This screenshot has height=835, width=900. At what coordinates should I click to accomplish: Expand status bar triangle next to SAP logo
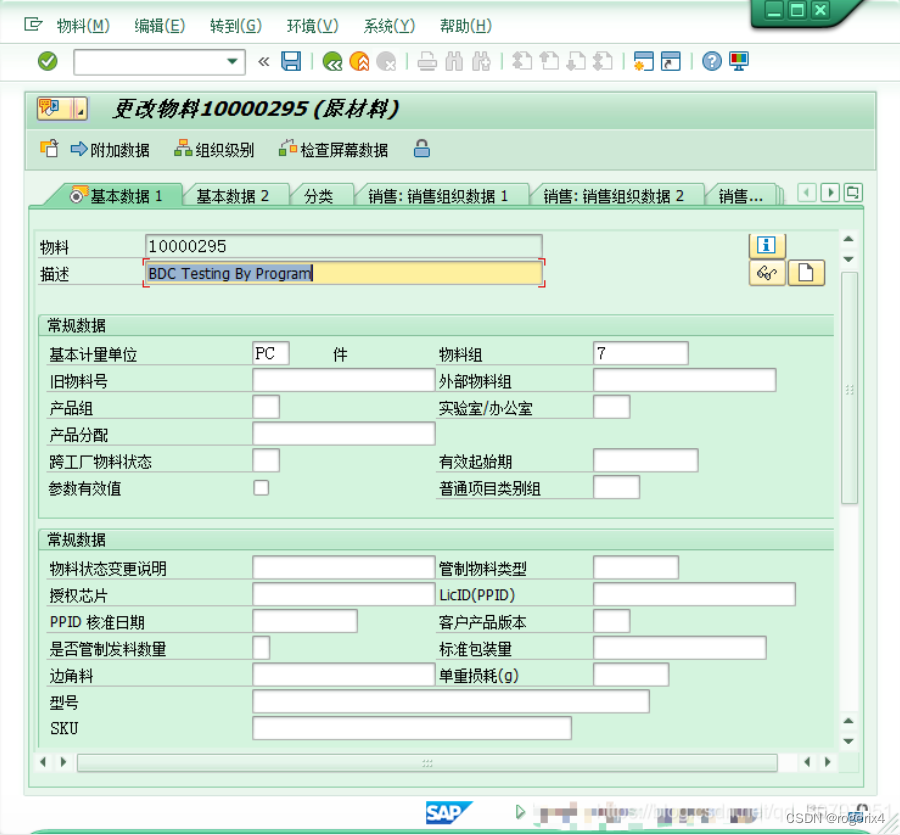coord(520,811)
